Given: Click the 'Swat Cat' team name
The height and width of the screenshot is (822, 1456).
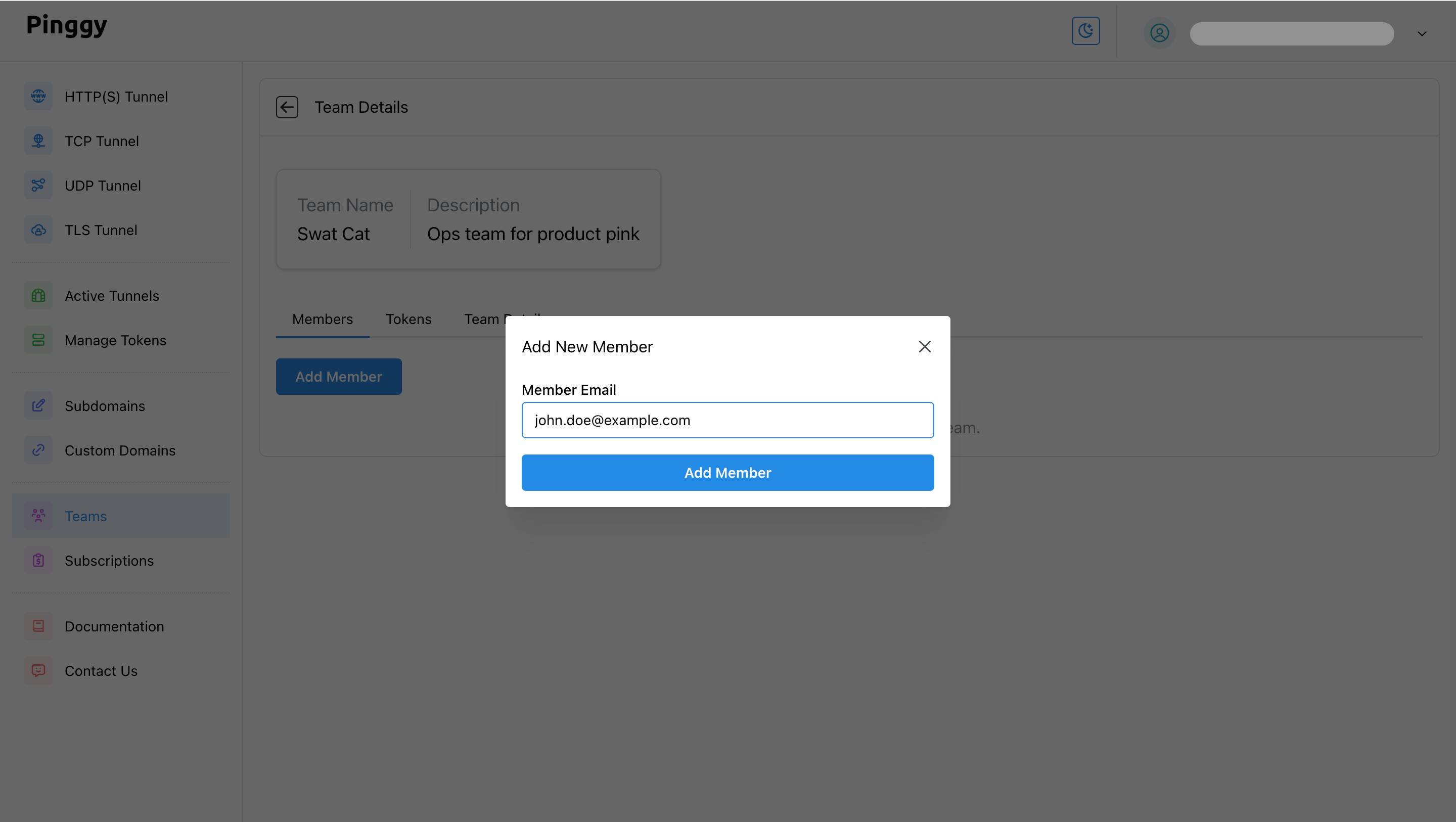Looking at the screenshot, I should click(x=334, y=234).
